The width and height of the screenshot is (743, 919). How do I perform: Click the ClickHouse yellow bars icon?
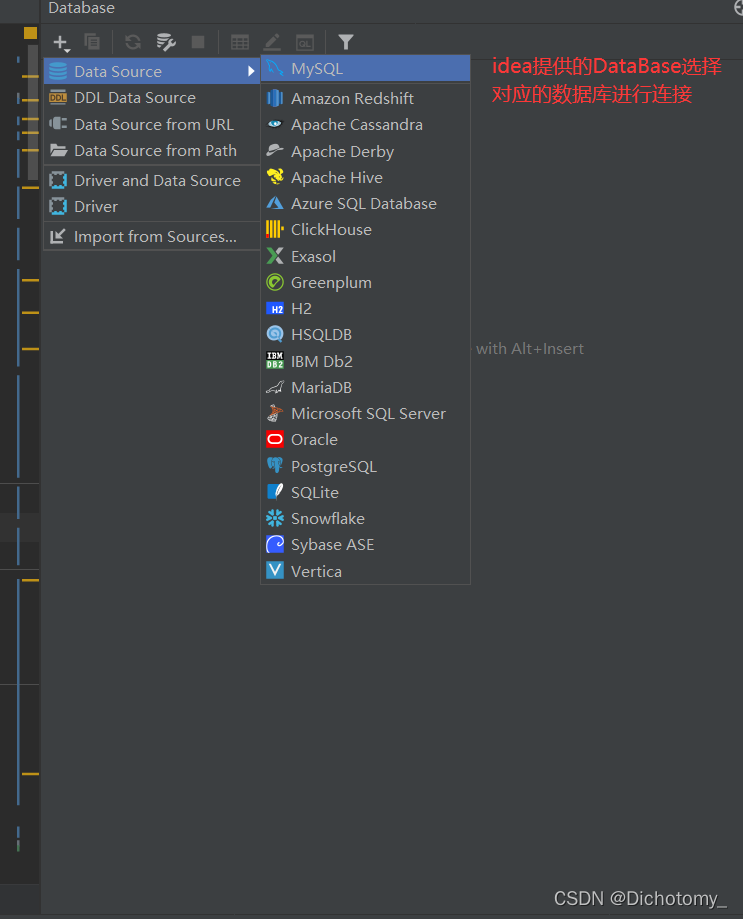[x=275, y=229]
